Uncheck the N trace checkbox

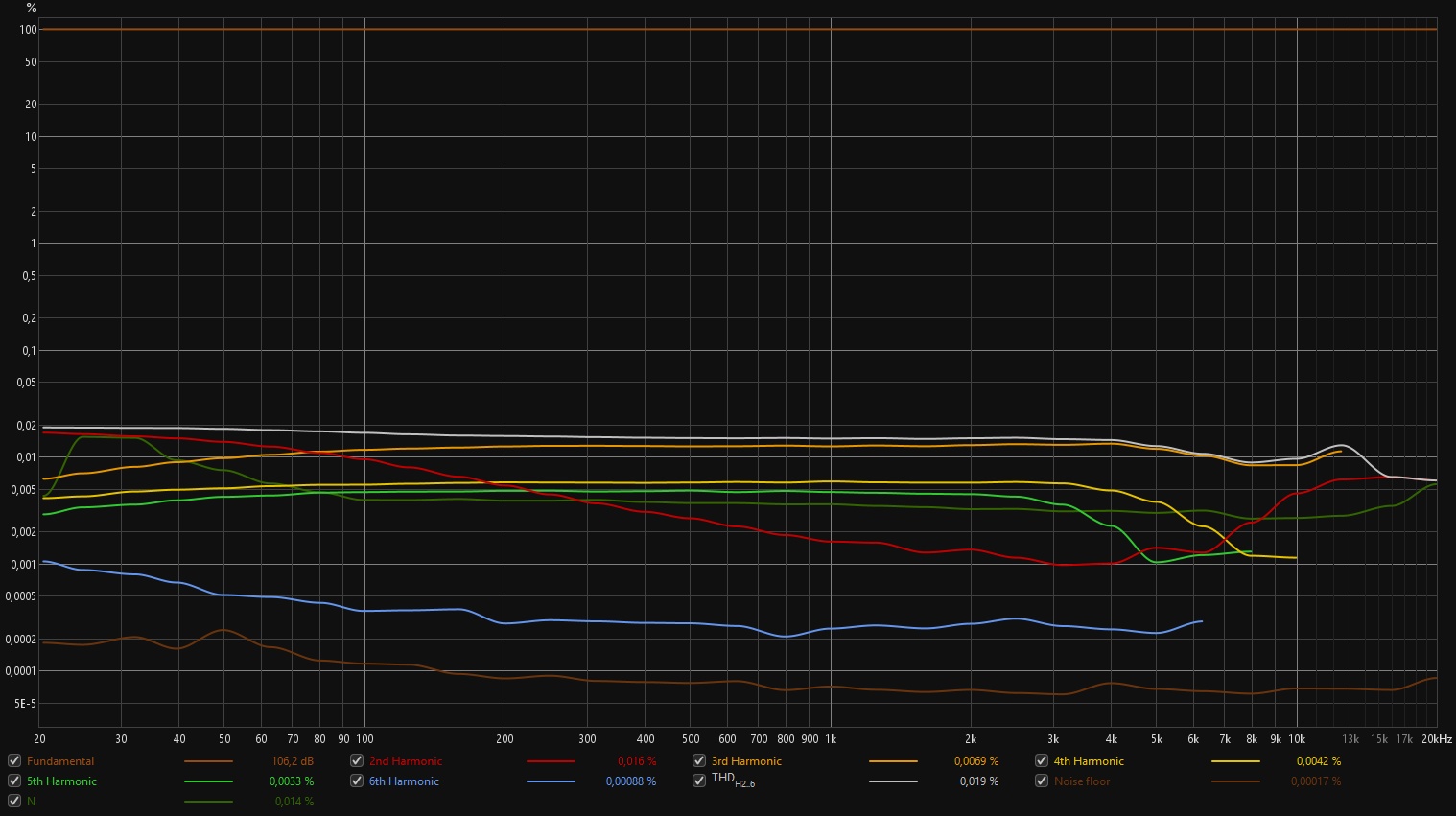tap(14, 801)
